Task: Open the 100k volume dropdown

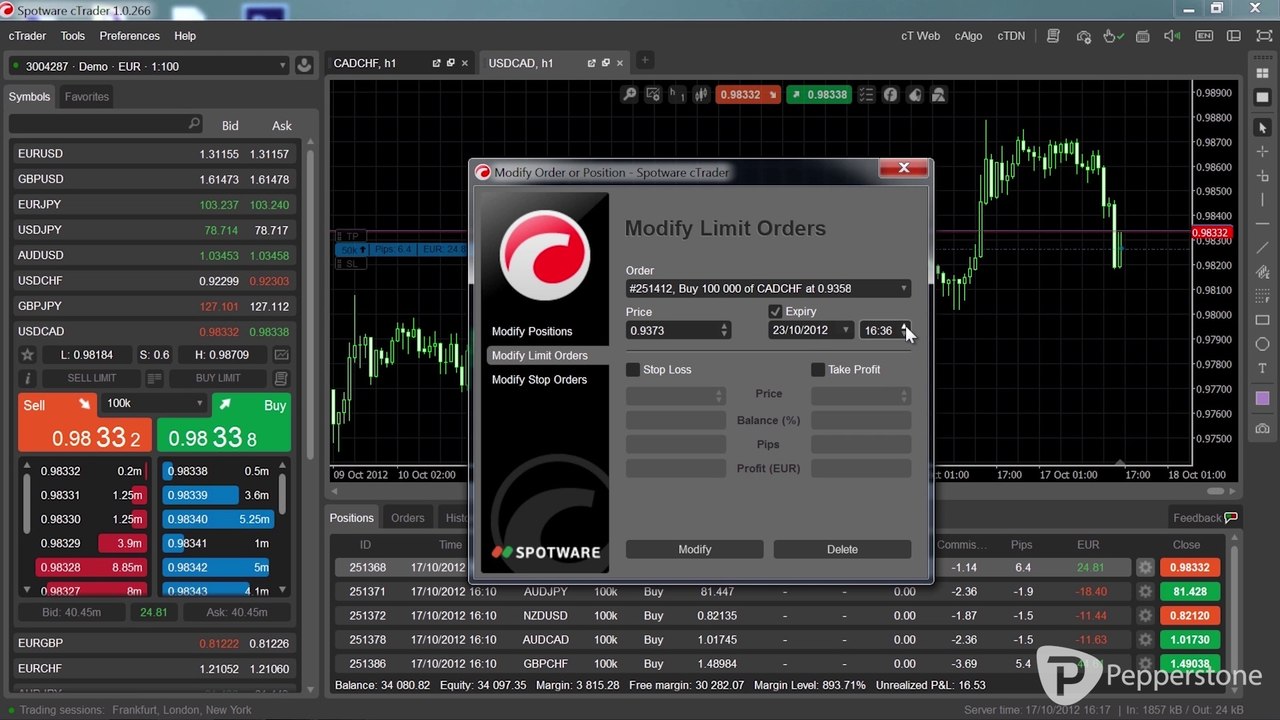Action: point(155,403)
